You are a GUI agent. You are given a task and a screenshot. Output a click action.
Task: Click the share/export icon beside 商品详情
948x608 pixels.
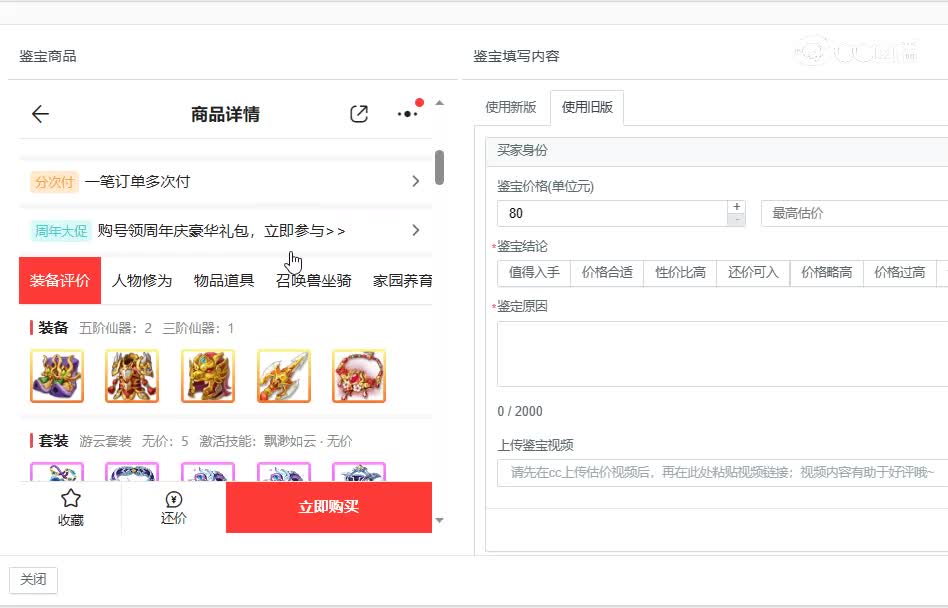[359, 113]
